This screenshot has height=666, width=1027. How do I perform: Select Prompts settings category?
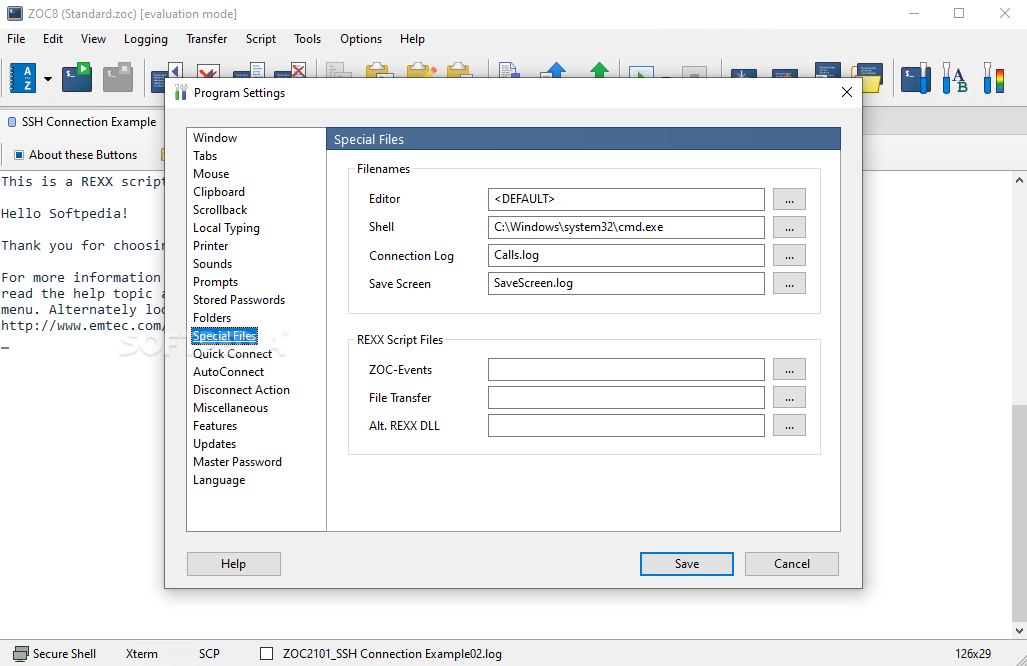click(215, 282)
